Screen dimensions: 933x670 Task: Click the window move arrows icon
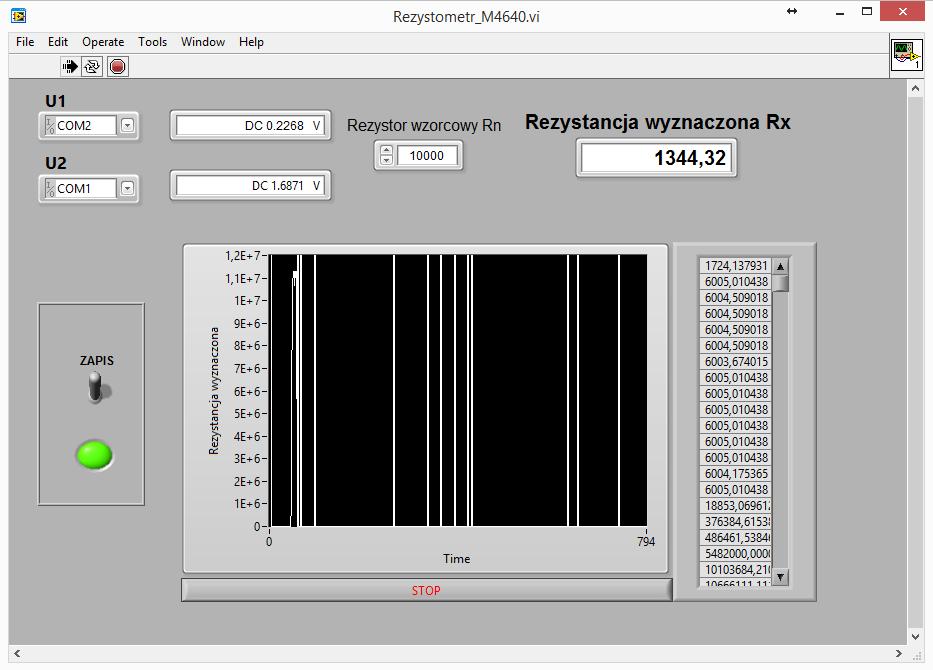tap(792, 11)
